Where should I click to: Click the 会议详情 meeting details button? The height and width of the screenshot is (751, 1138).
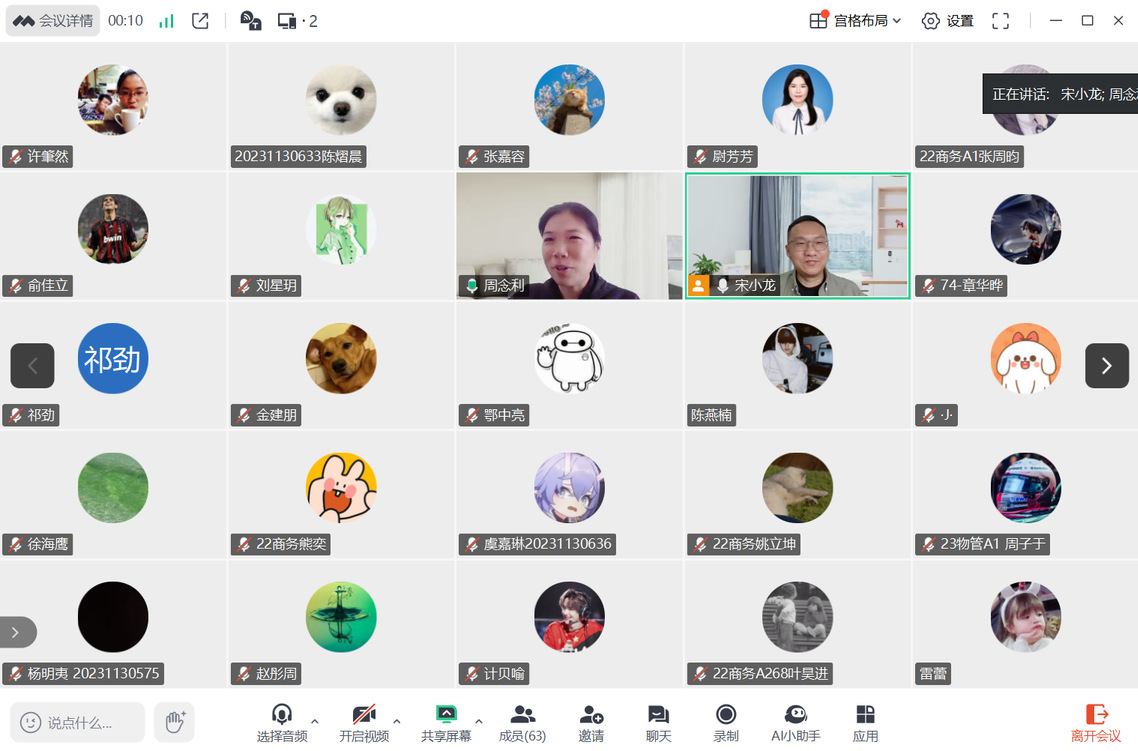point(53,21)
